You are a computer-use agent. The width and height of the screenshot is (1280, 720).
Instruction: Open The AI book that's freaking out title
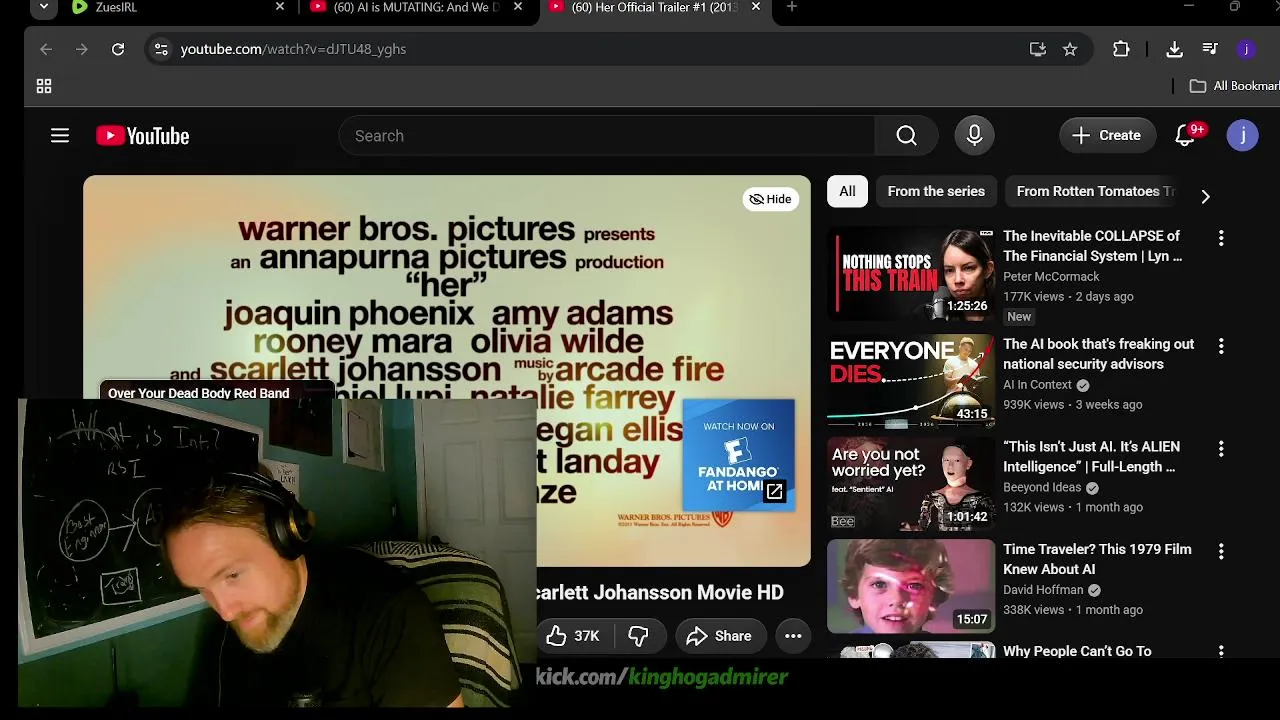1099,354
